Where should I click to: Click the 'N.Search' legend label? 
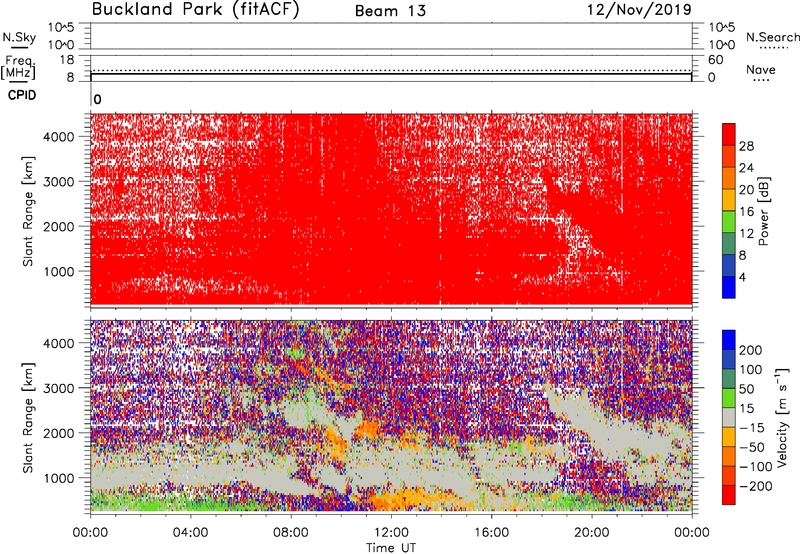point(772,37)
